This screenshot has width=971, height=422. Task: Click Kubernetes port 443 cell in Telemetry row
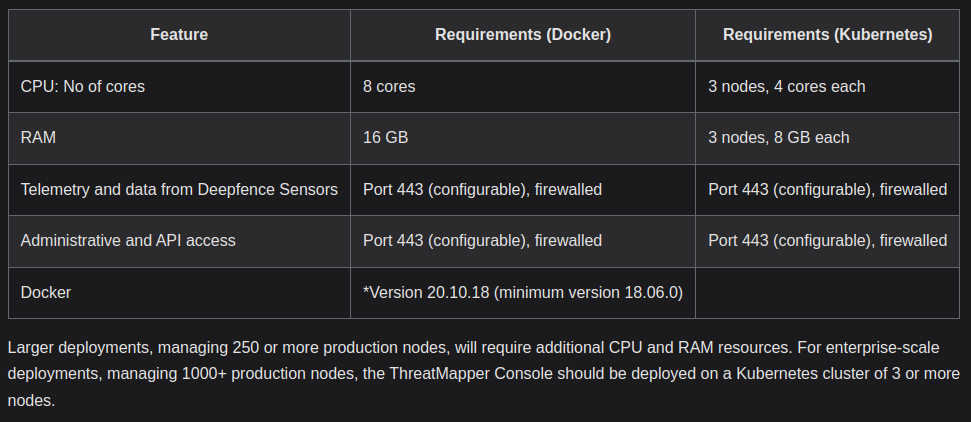827,190
